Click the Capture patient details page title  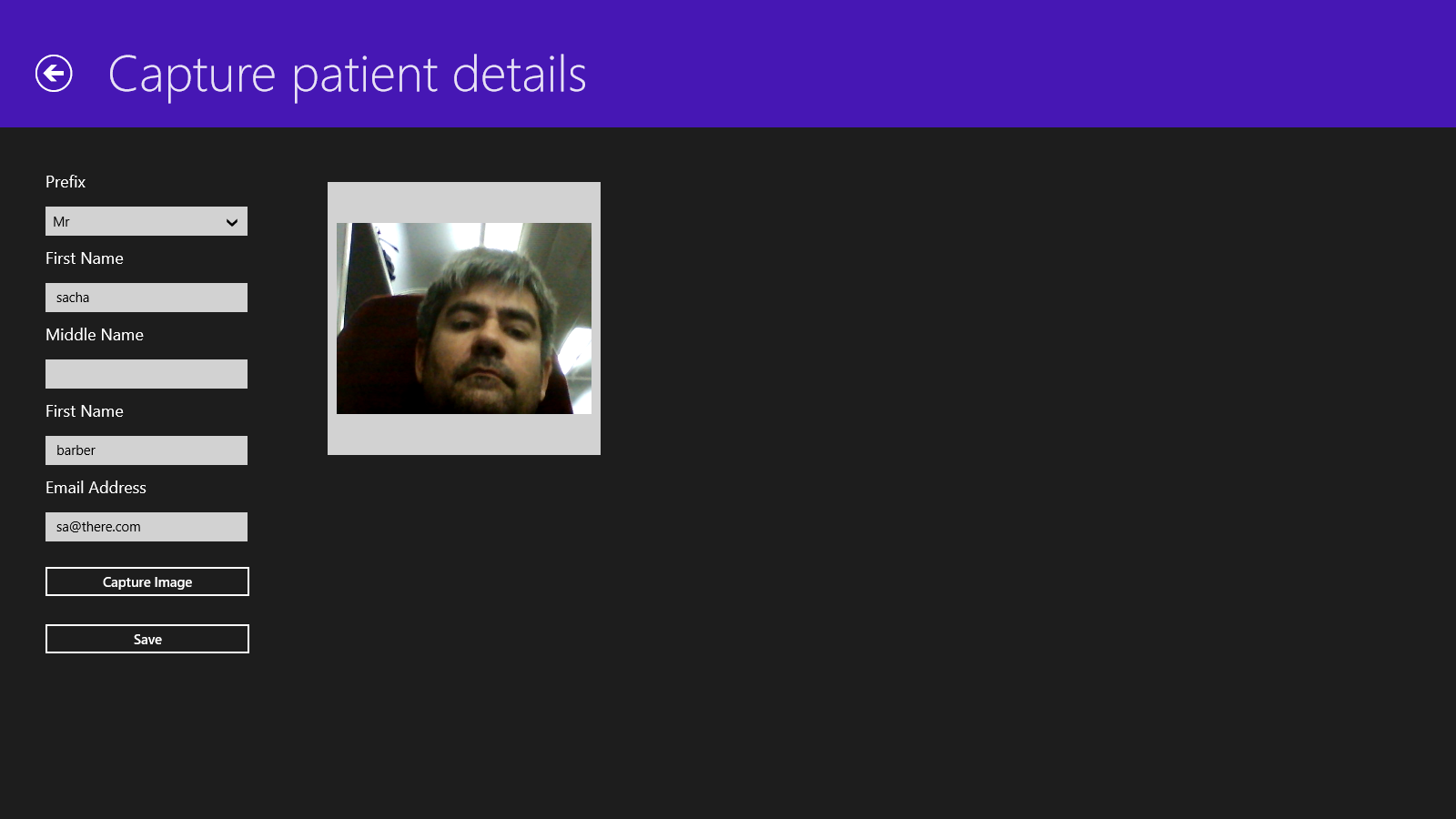347,75
